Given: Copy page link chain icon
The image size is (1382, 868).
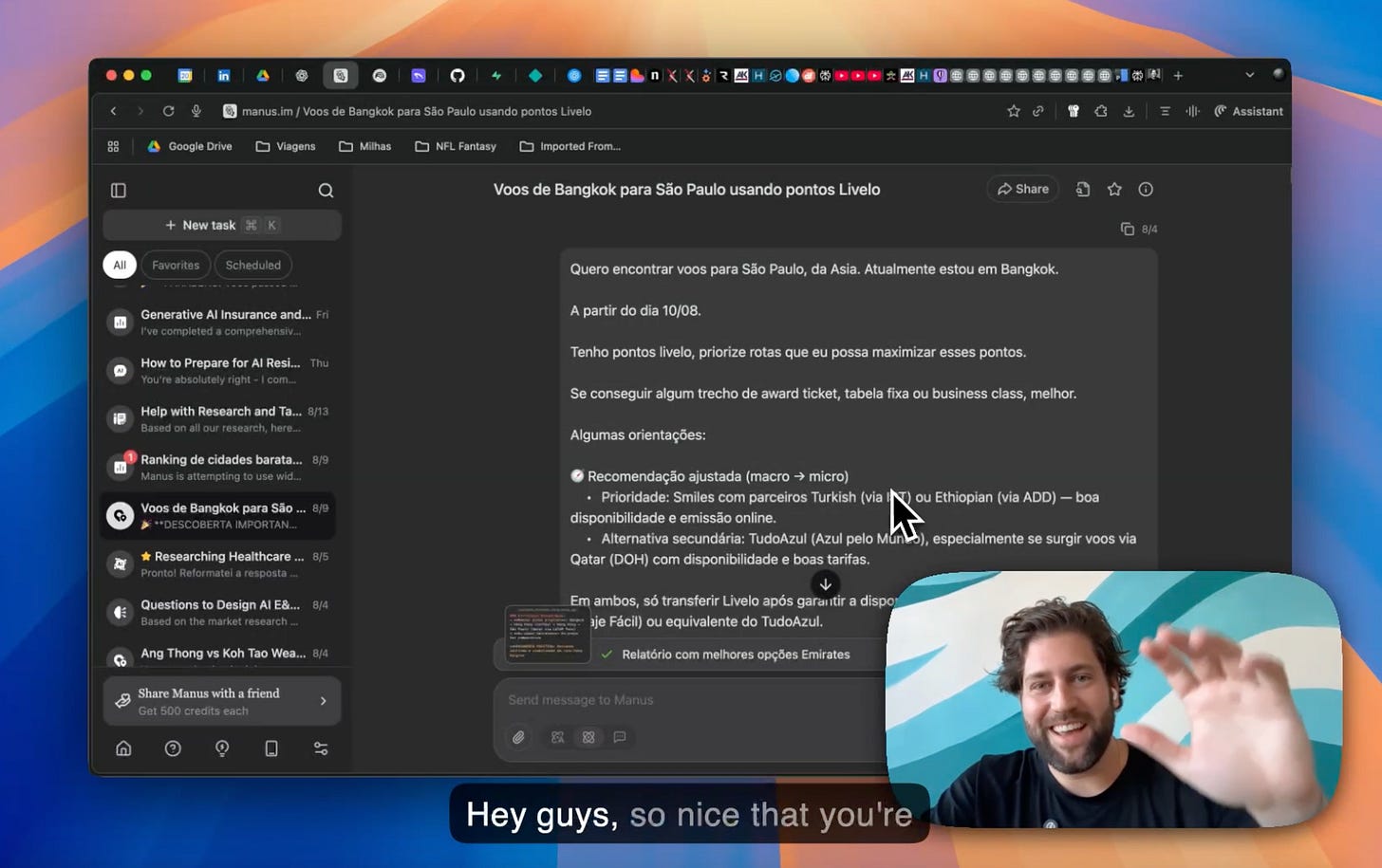Looking at the screenshot, I should [1038, 111].
